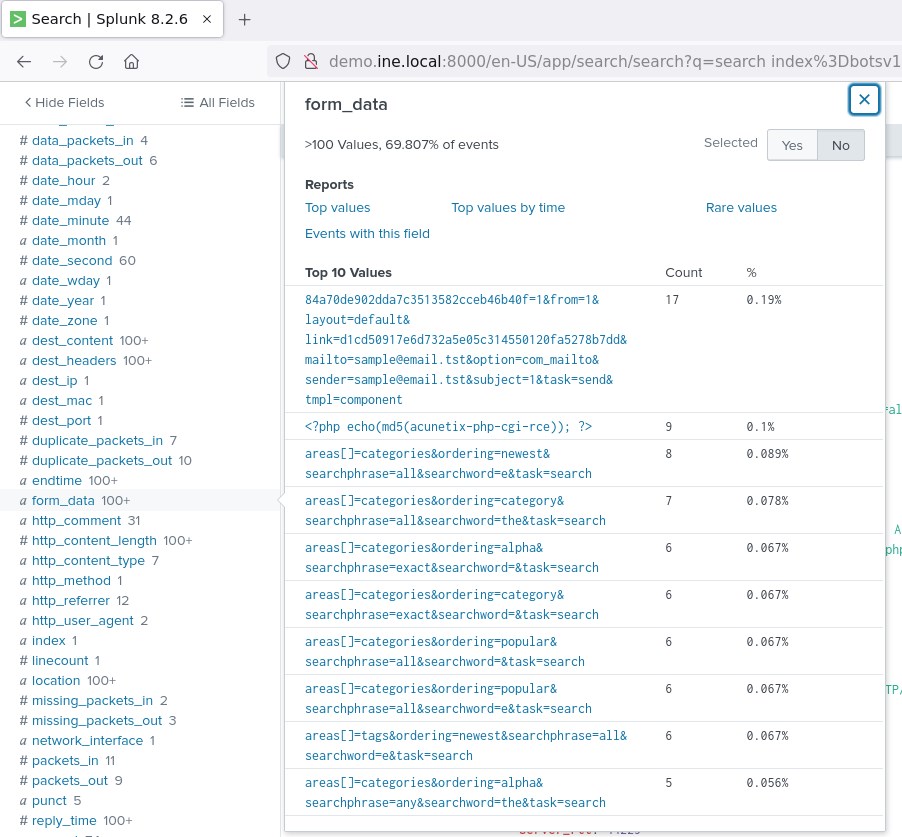Select ordering=popular searchword=e value
902x837 pixels.
click(x=448, y=698)
